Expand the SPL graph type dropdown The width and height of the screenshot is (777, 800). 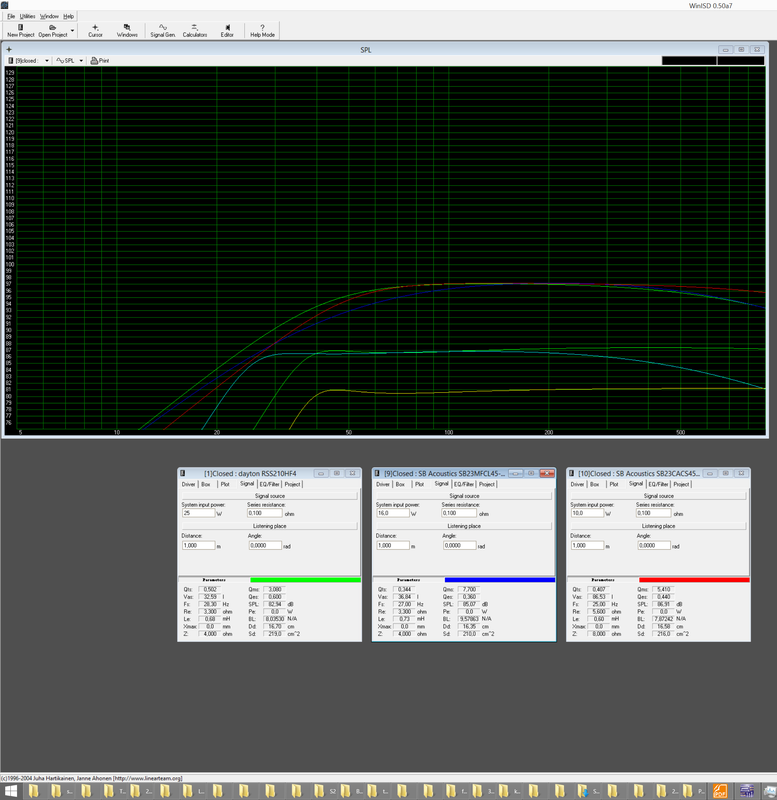click(x=81, y=60)
